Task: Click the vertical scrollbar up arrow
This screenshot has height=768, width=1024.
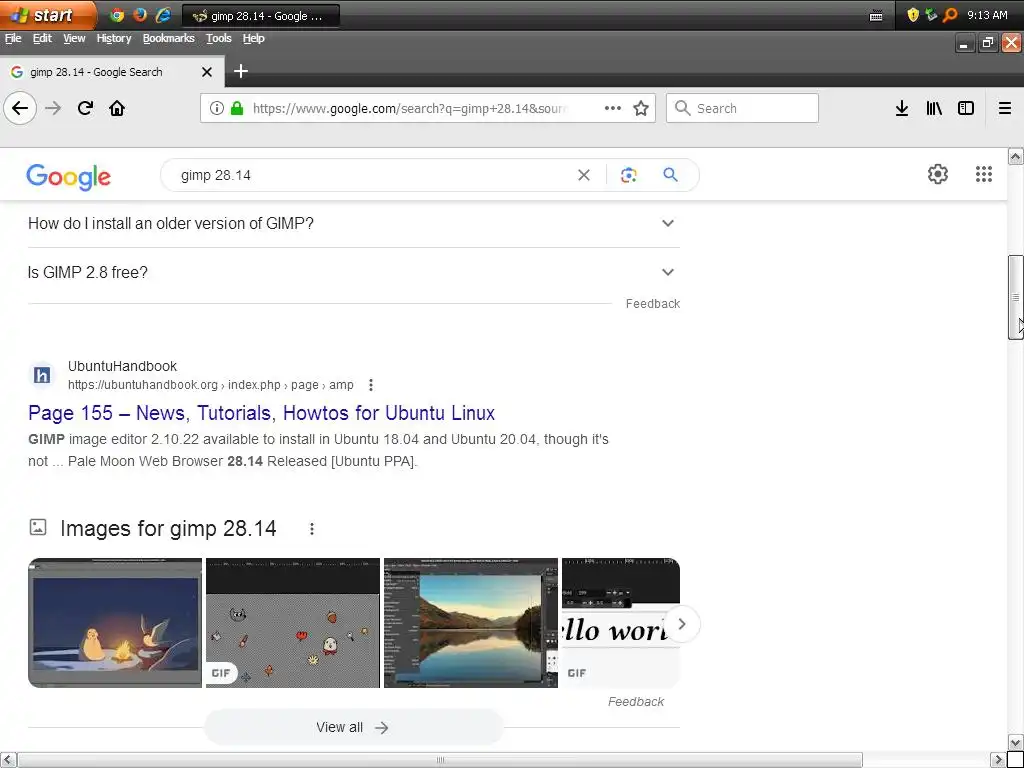Action: 1016,156
